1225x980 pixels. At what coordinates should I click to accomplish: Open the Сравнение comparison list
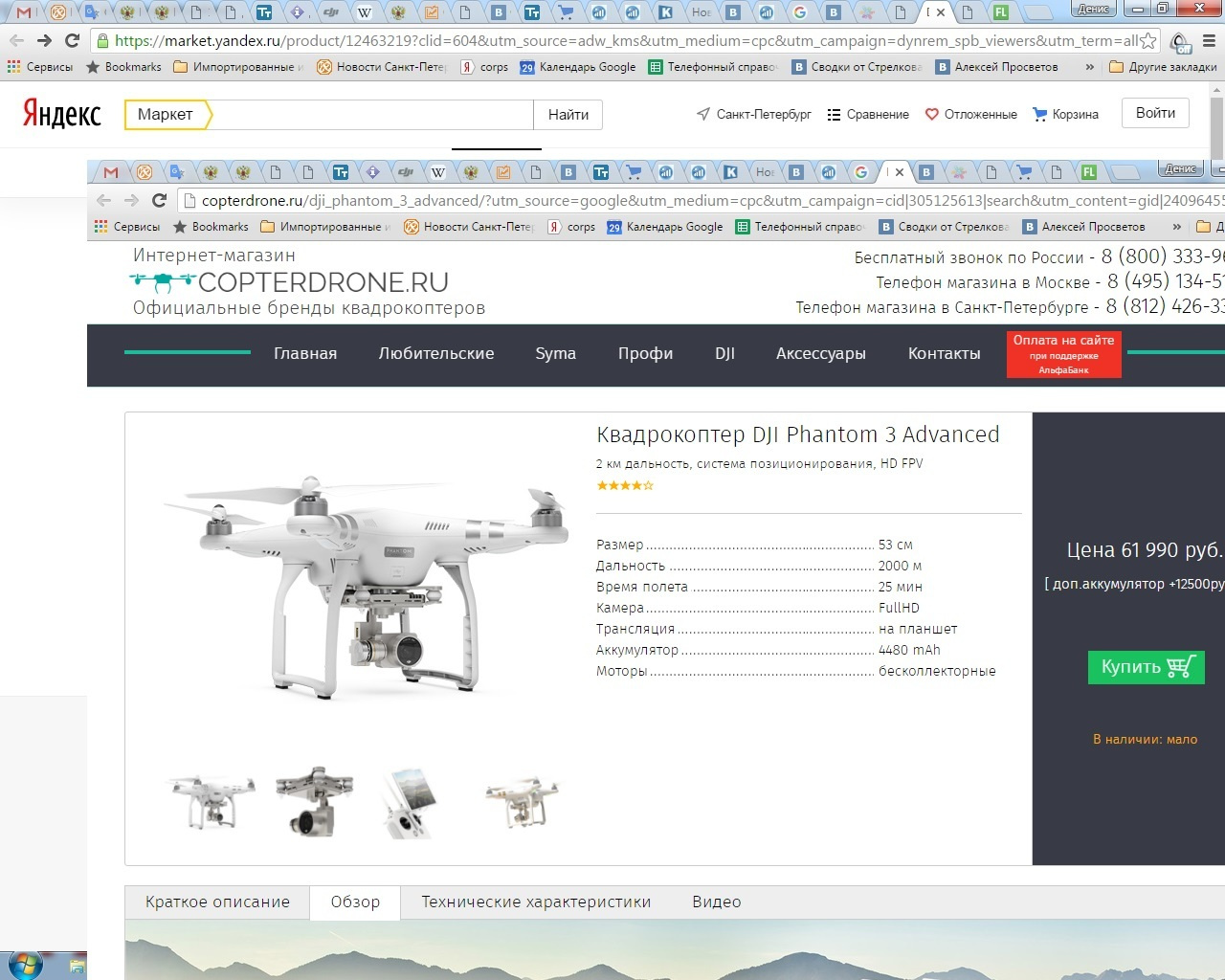[868, 114]
